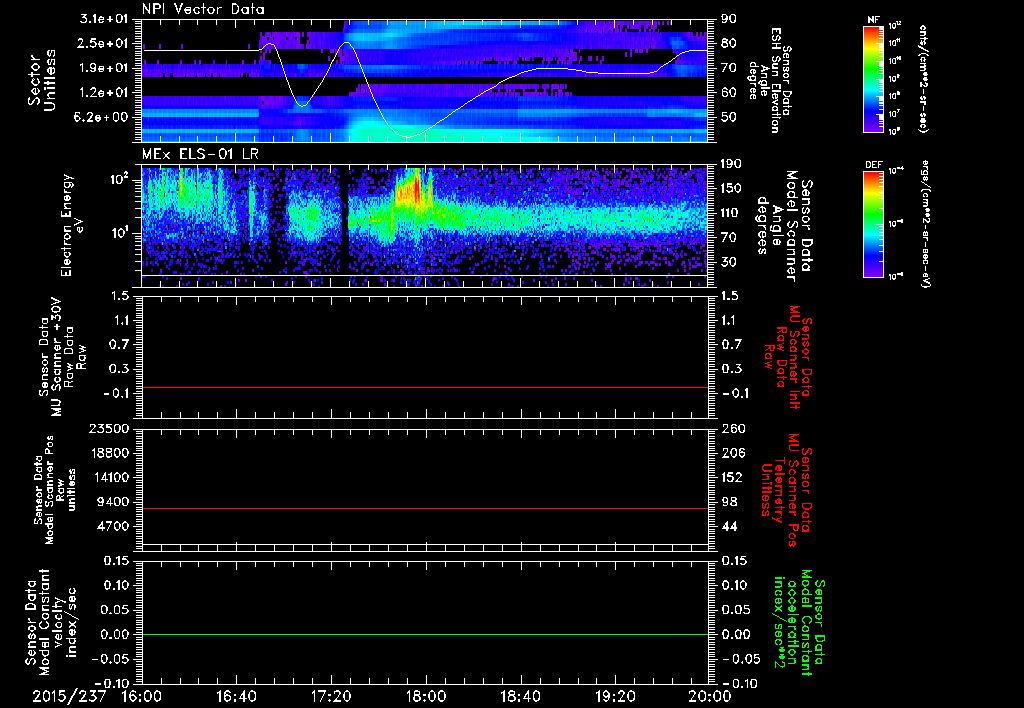Click the NF color scale bar
This screenshot has width=1024, height=708.
(x=873, y=78)
